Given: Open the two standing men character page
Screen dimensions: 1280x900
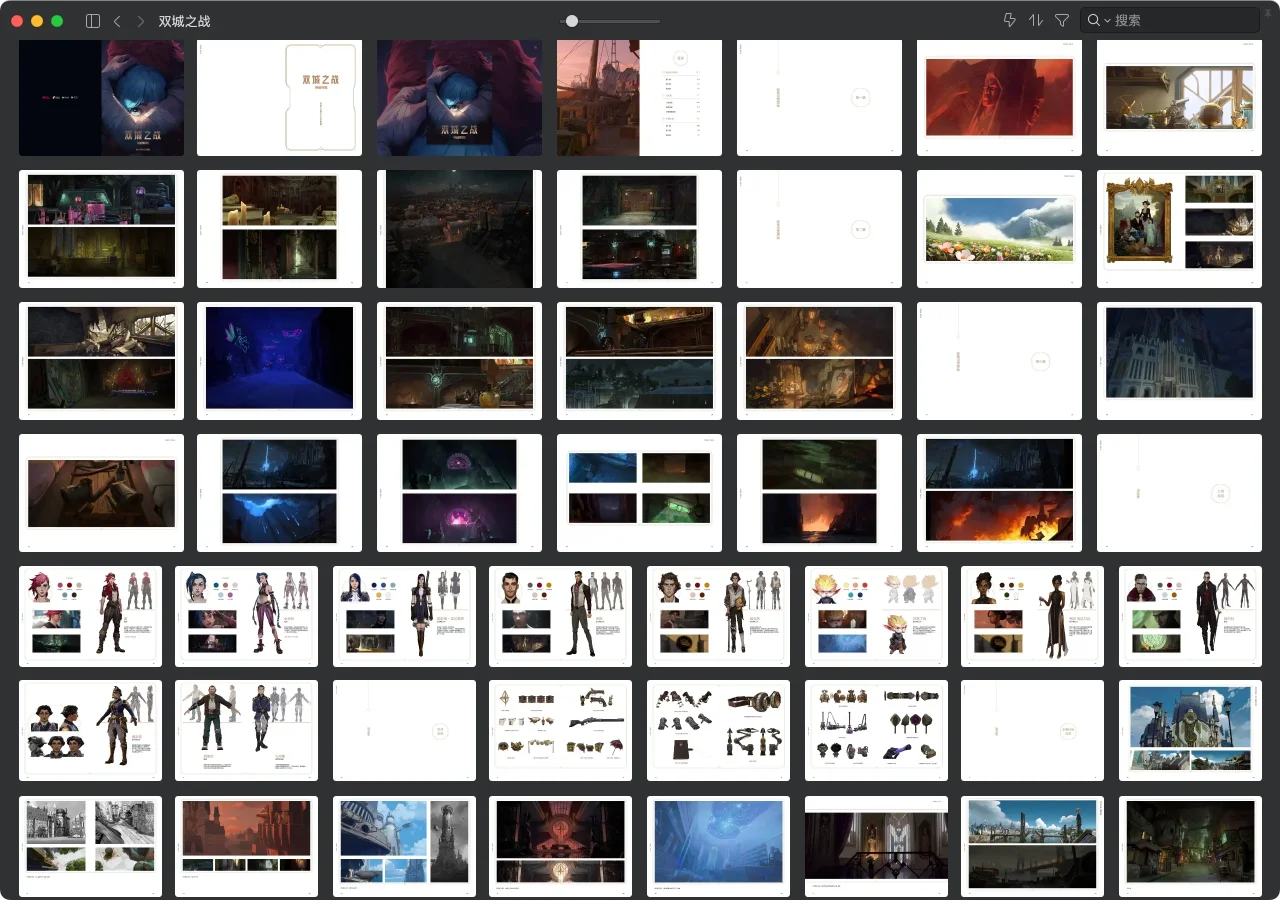Looking at the screenshot, I should [246, 731].
